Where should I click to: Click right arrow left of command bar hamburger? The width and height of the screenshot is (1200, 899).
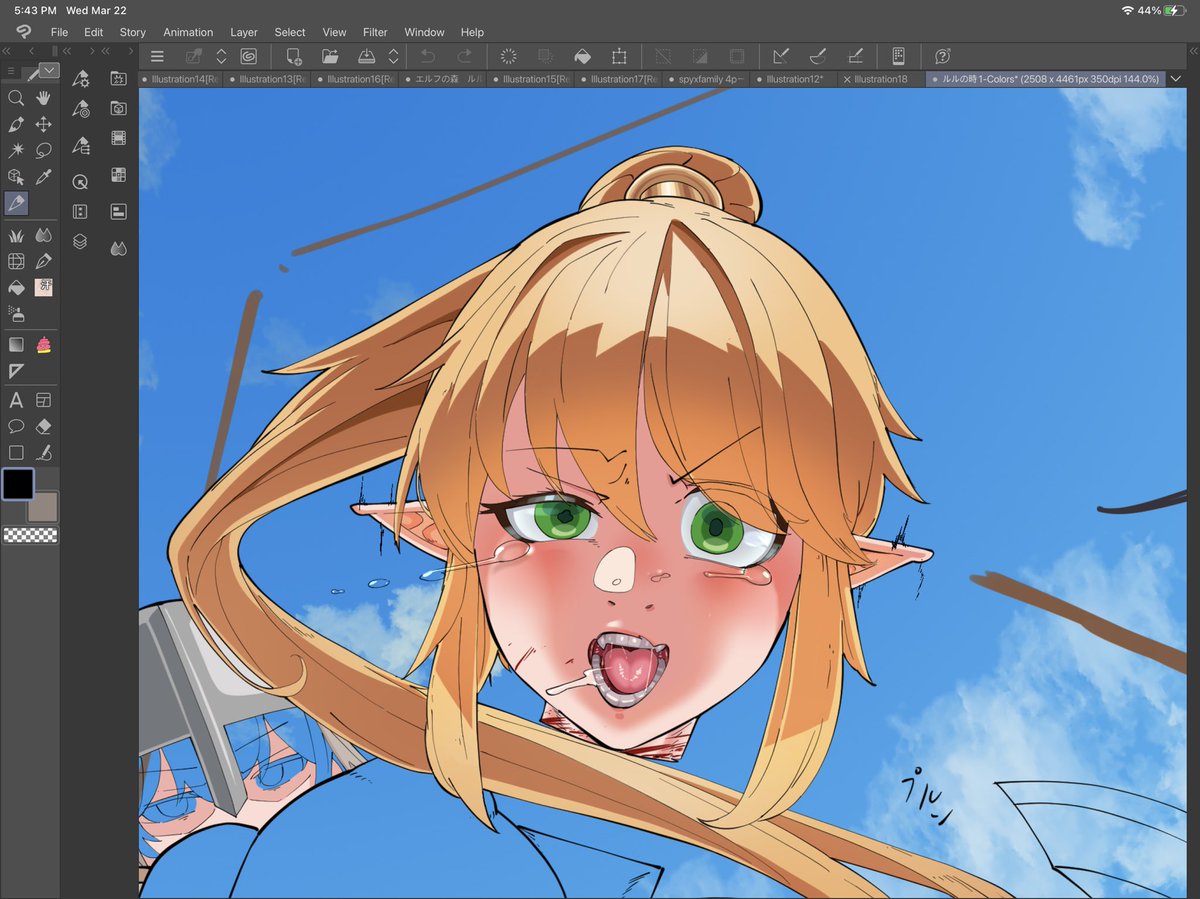(129, 50)
